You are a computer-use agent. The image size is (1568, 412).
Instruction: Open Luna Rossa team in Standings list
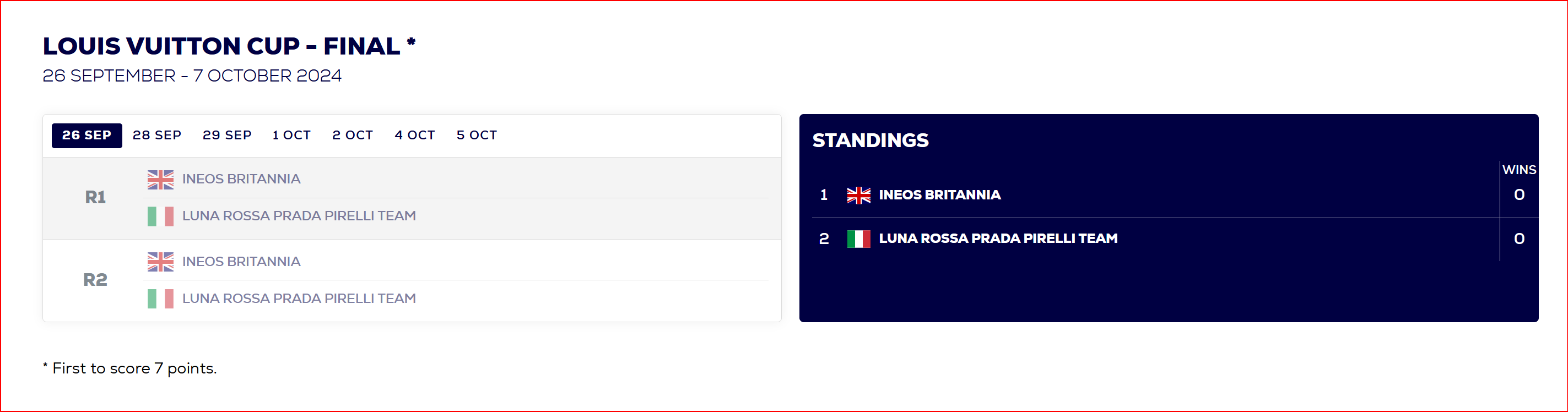(x=998, y=238)
